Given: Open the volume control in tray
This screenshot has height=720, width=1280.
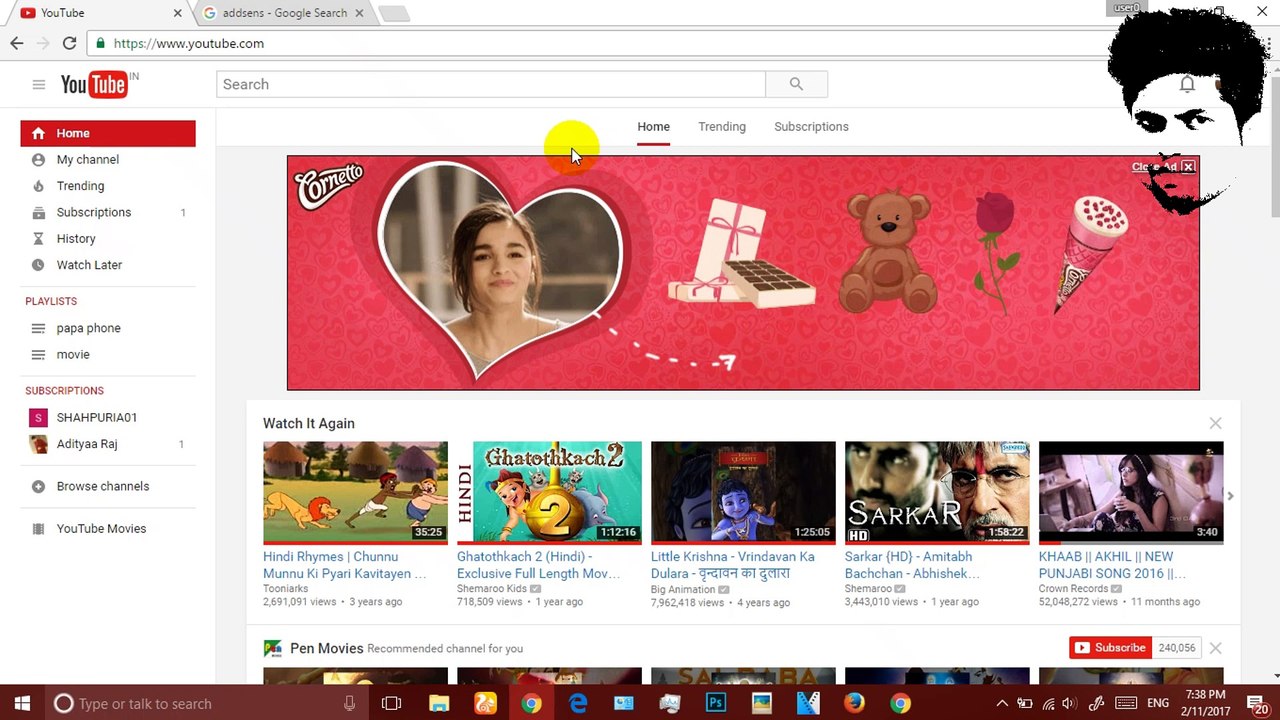Looking at the screenshot, I should click(x=1069, y=704).
